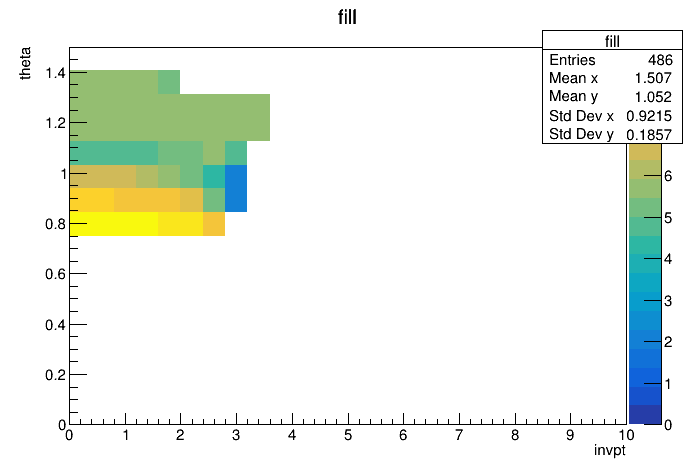Screen dimensions: 696x472
Task: Select the palette label 5
Action: [668, 218]
